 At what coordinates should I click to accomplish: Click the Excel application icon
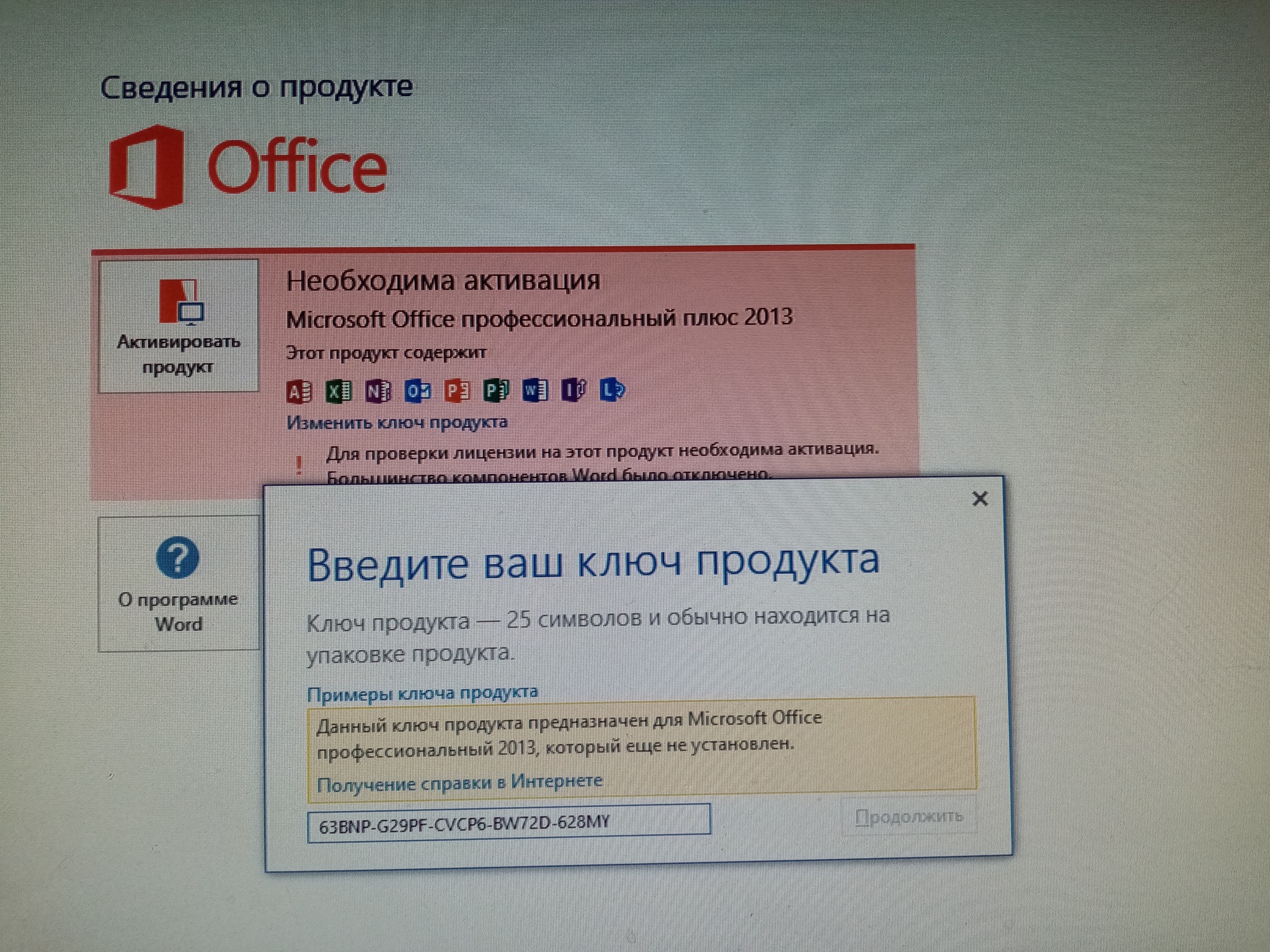tap(339, 392)
